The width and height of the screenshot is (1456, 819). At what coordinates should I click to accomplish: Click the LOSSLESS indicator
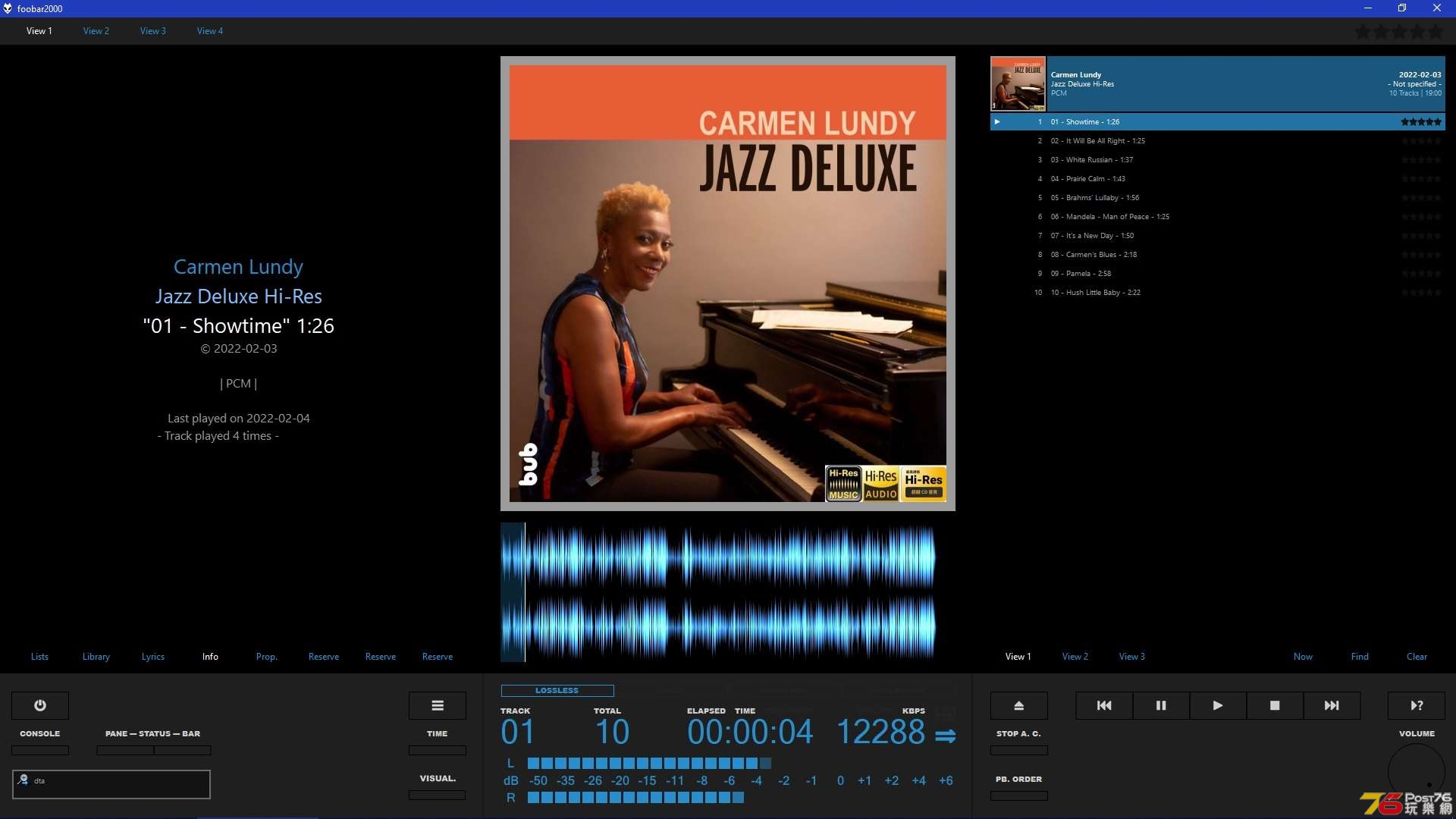[557, 691]
